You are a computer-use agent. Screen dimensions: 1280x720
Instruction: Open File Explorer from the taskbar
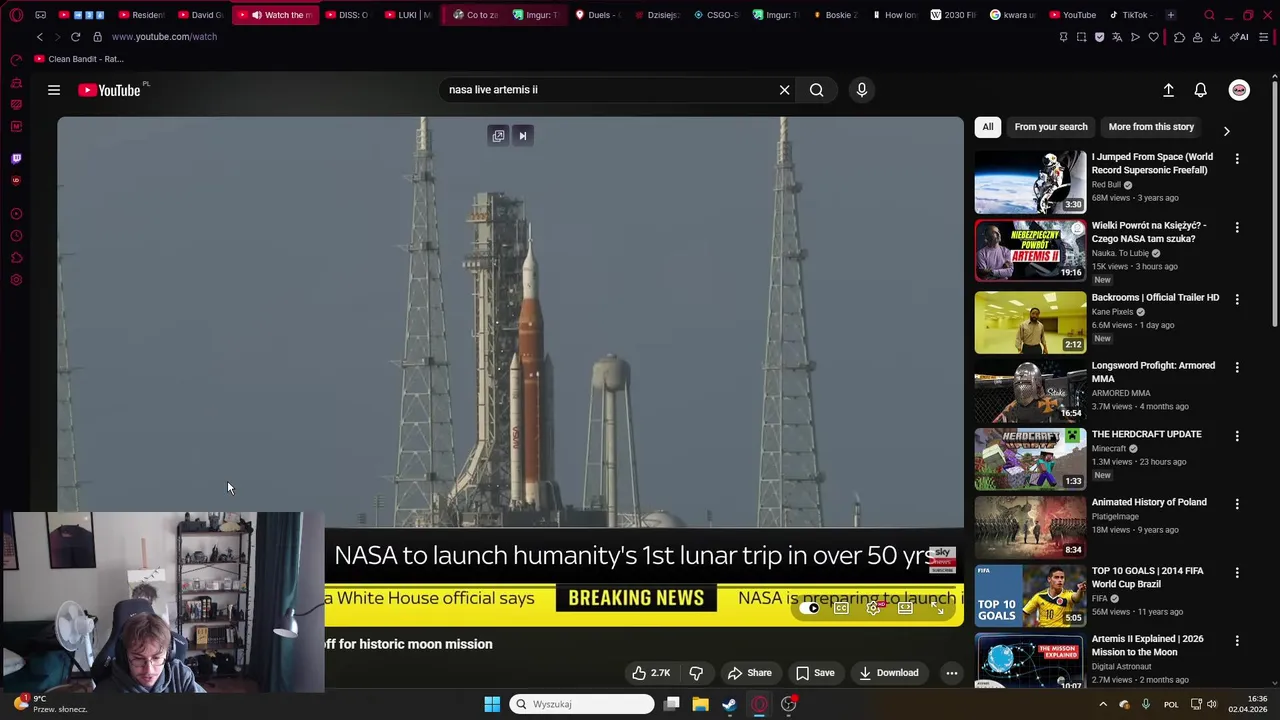700,704
